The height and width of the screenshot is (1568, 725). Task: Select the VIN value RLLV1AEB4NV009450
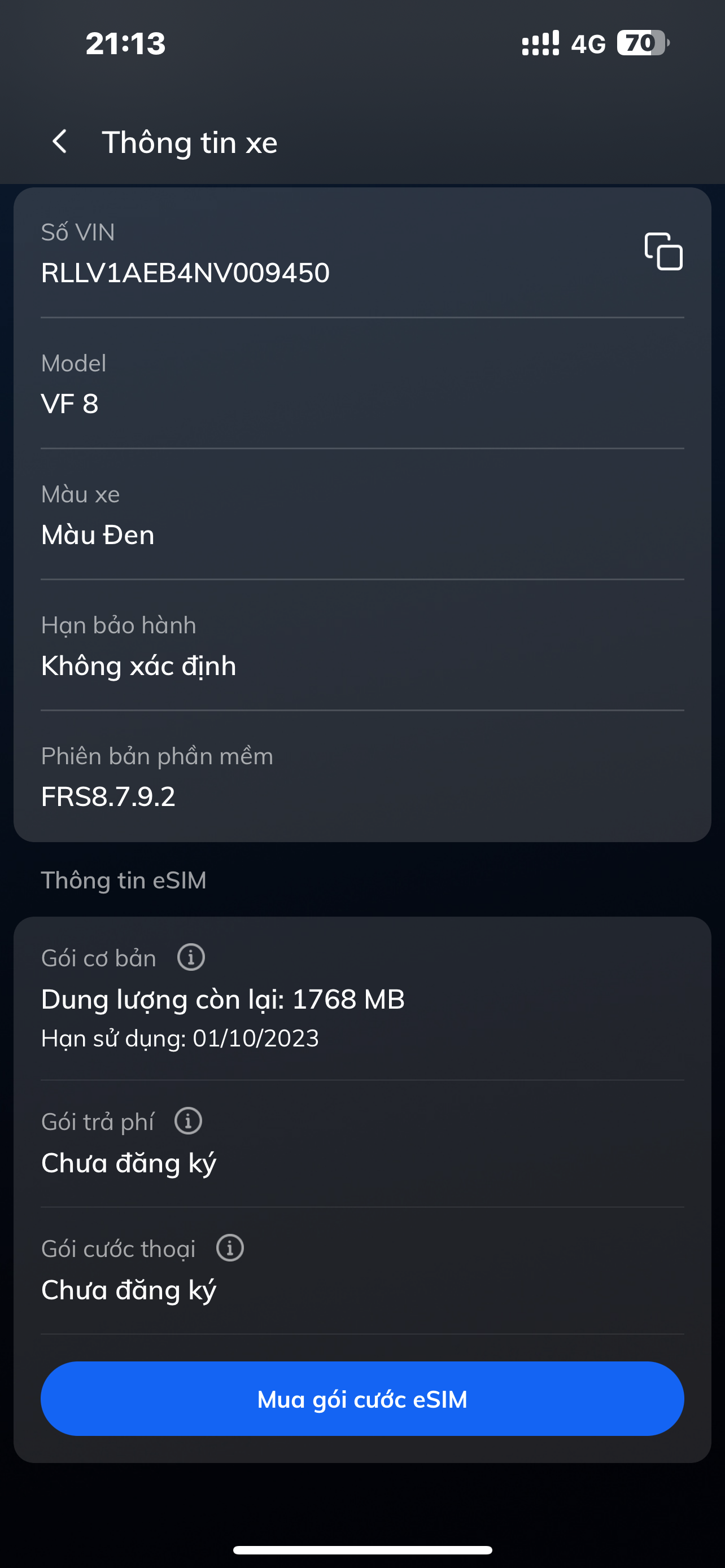coord(185,273)
